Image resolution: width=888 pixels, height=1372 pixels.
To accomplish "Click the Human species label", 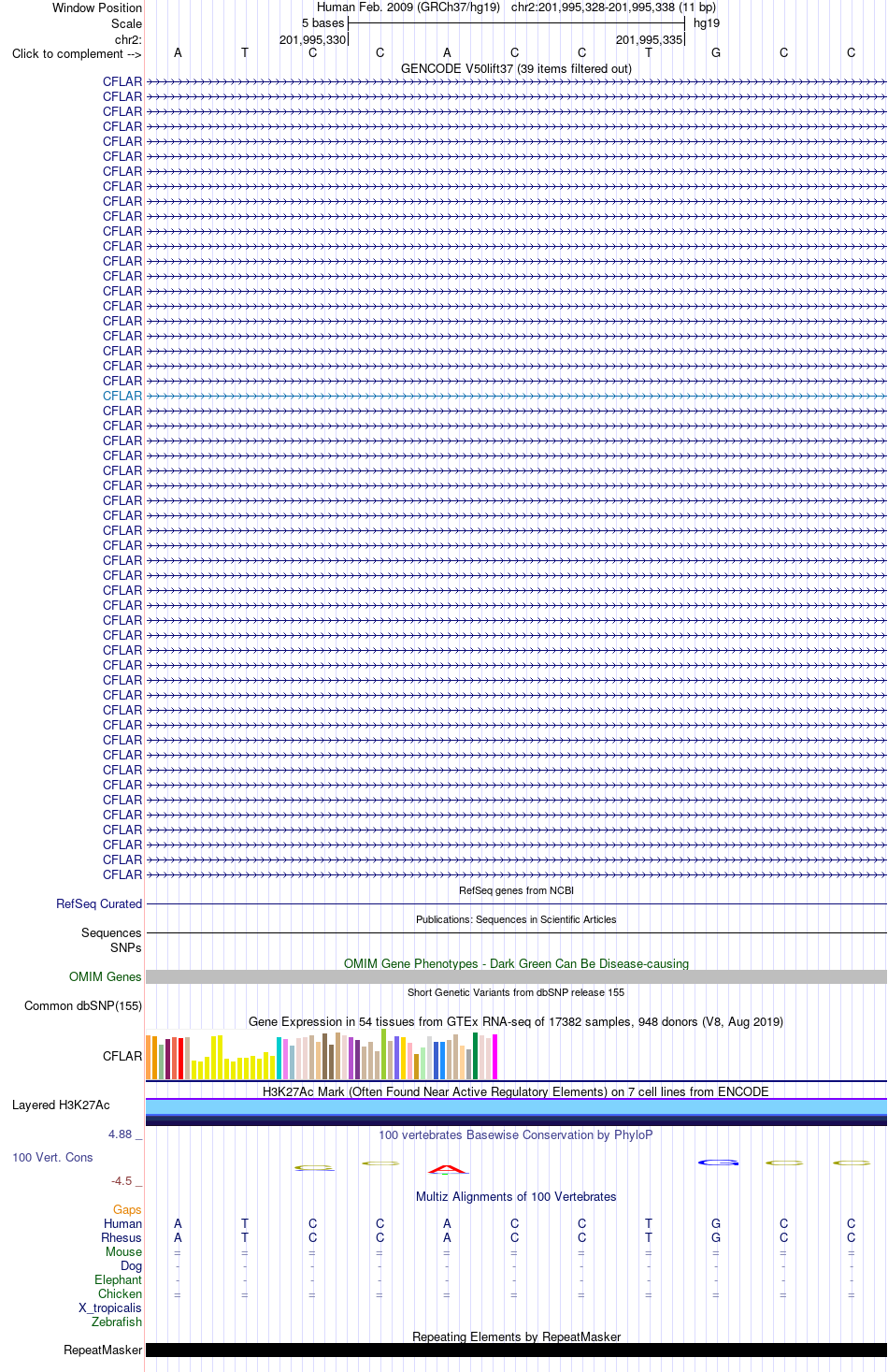I will tap(123, 1223).
